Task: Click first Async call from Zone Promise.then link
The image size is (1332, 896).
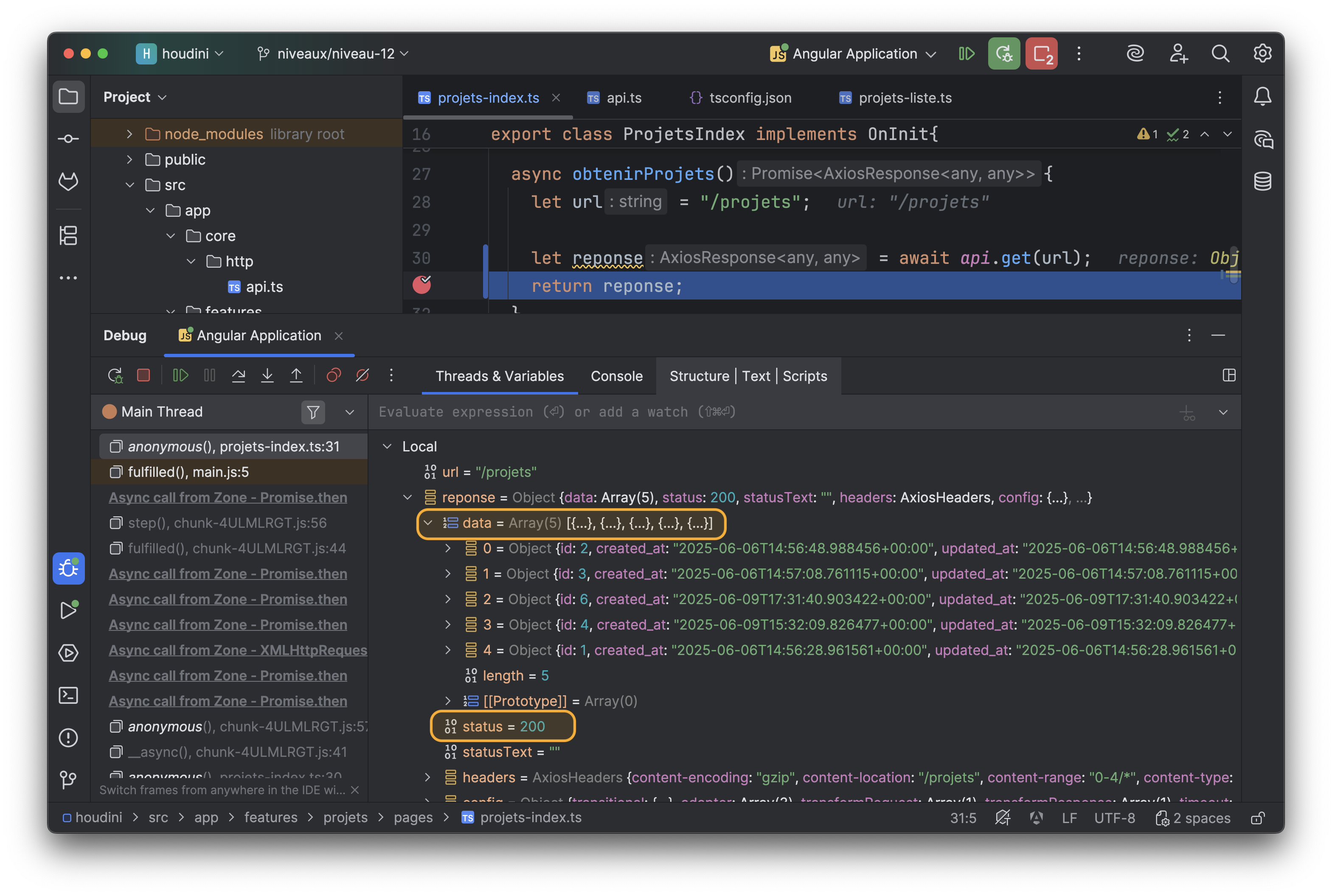Action: click(x=228, y=497)
